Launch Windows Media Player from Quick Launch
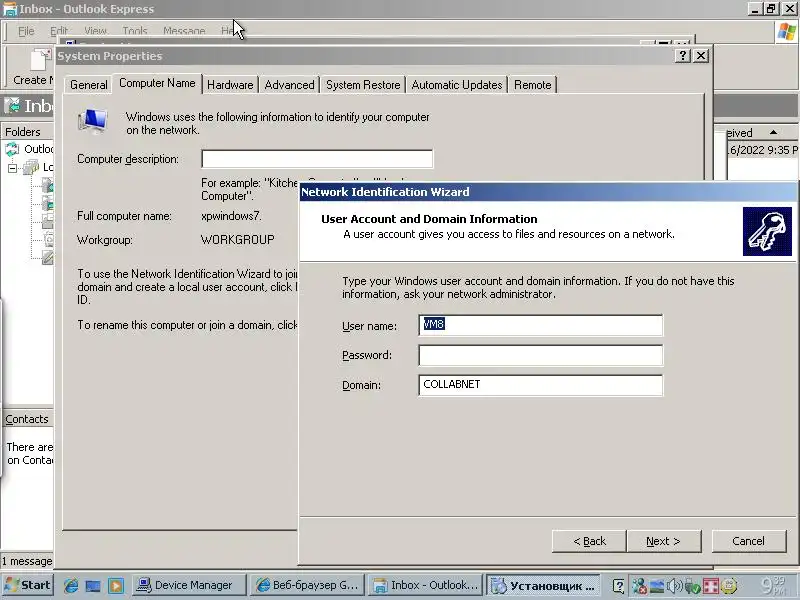The width and height of the screenshot is (800, 600). tap(116, 586)
